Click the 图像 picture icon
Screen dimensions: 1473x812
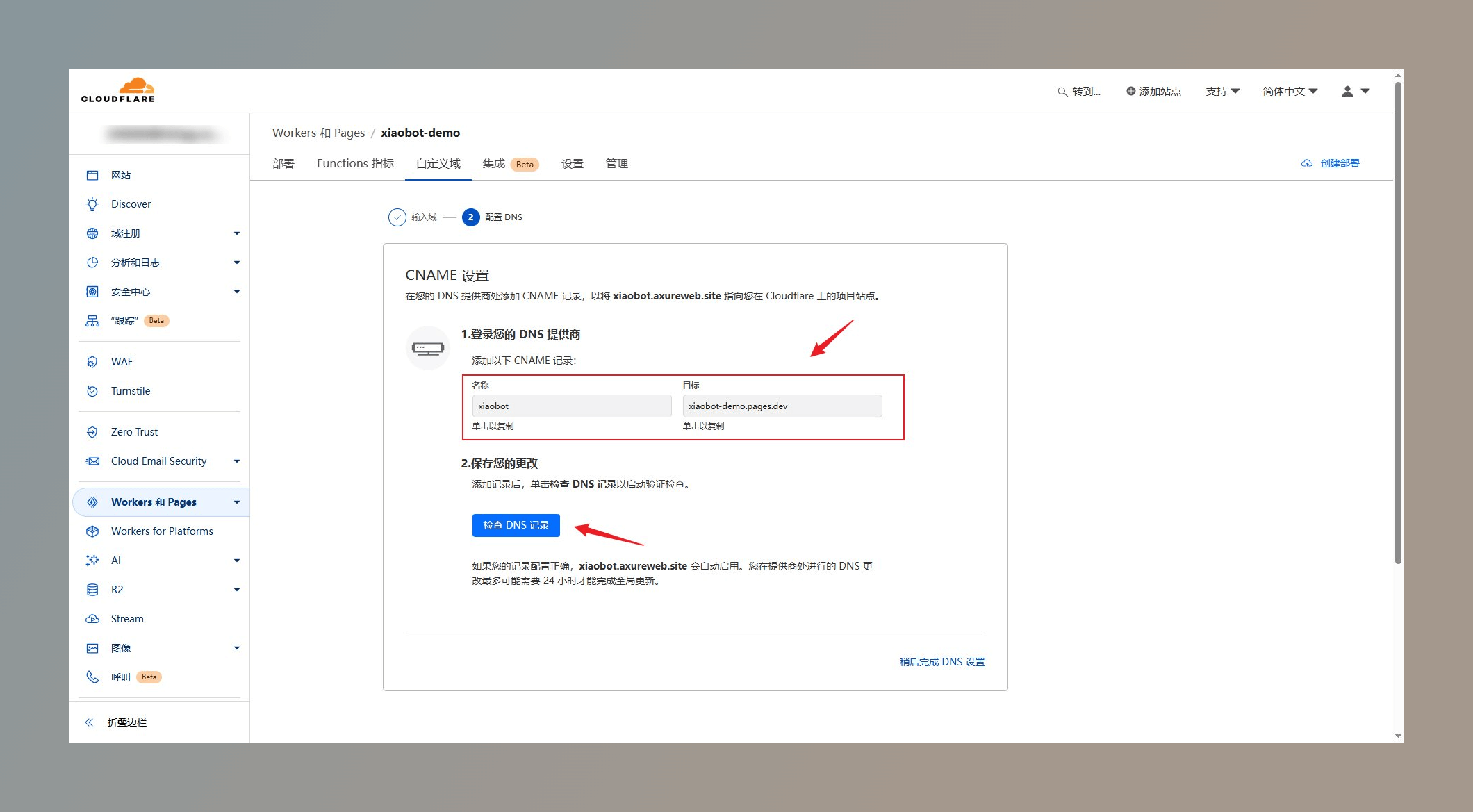click(92, 648)
